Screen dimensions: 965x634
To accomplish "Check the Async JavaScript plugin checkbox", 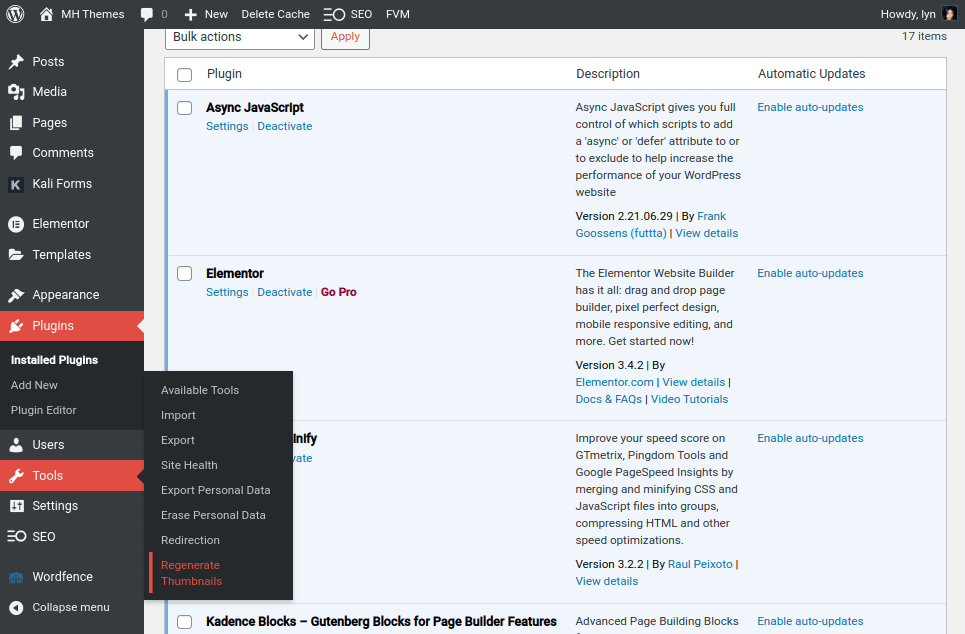I will (185, 108).
